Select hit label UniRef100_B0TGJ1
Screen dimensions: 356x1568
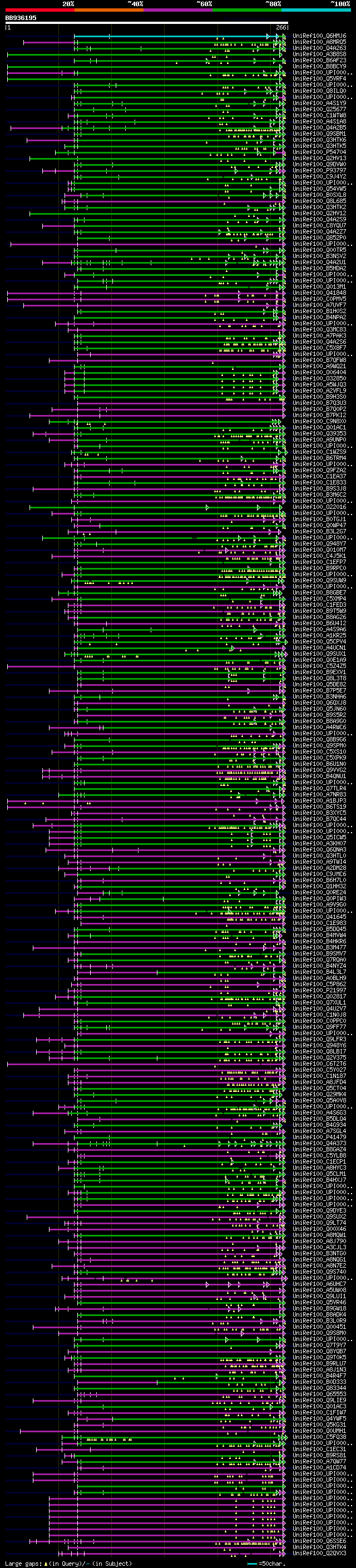coord(319,519)
